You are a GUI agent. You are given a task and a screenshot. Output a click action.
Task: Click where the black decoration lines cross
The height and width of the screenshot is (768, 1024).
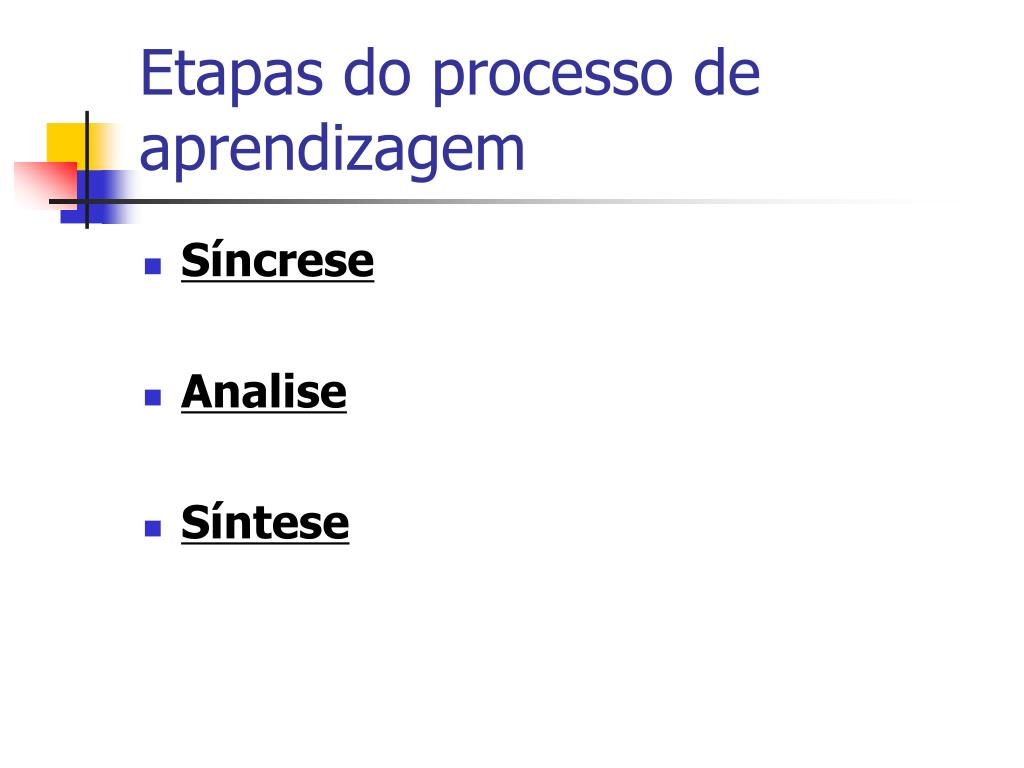(87, 201)
